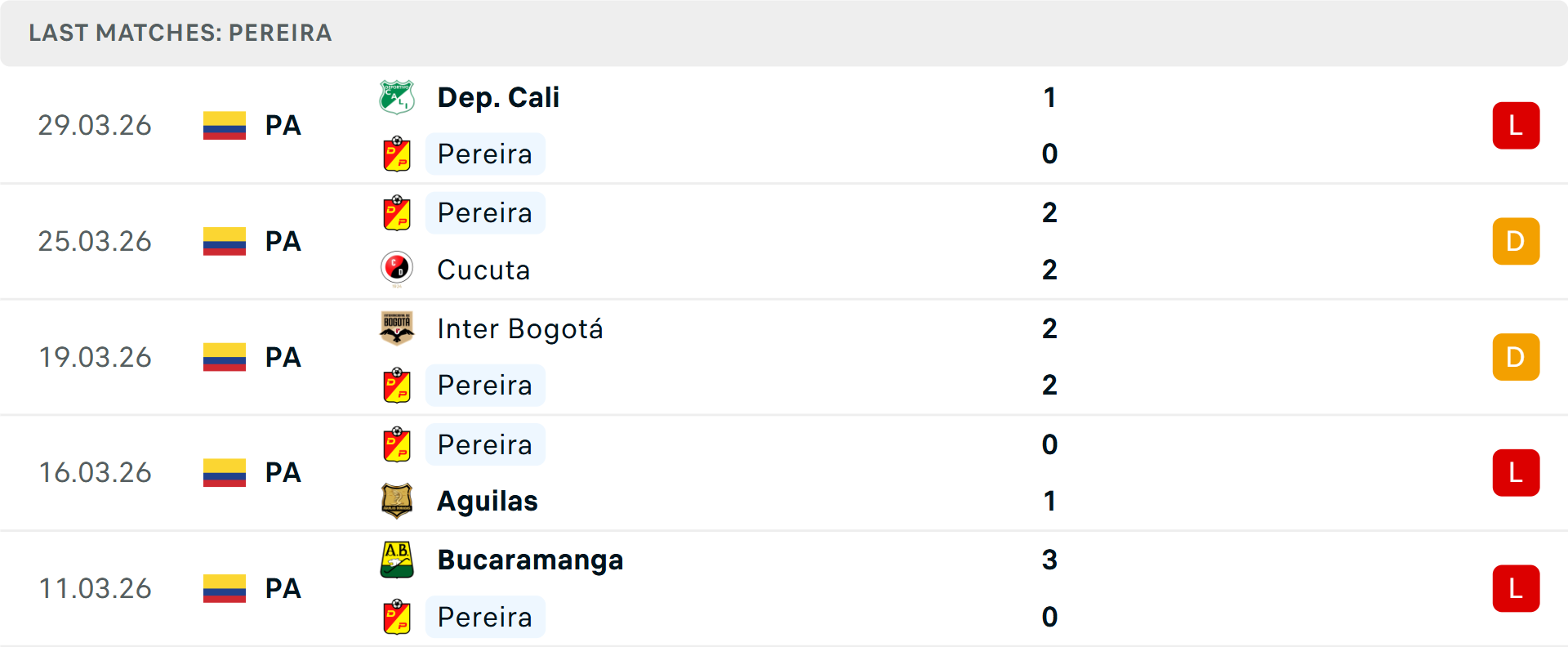Open the Dep. Cali team link

coord(498,97)
